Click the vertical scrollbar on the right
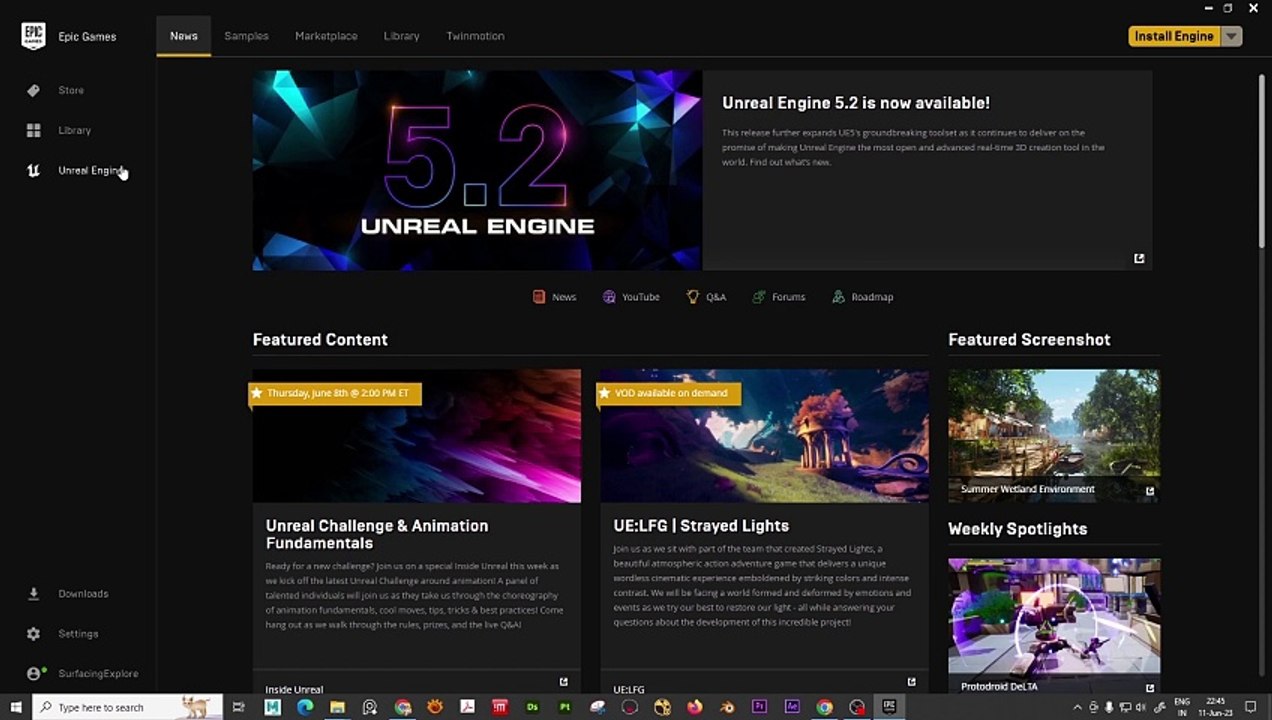 (1262, 160)
